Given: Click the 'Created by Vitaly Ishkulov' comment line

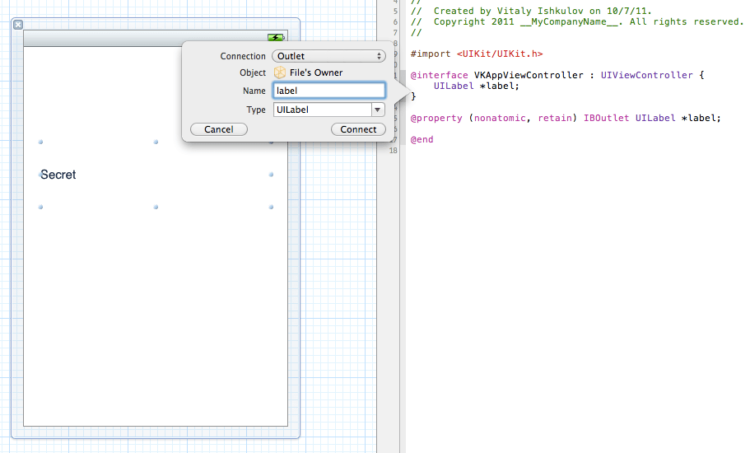Looking at the screenshot, I should coord(531,11).
